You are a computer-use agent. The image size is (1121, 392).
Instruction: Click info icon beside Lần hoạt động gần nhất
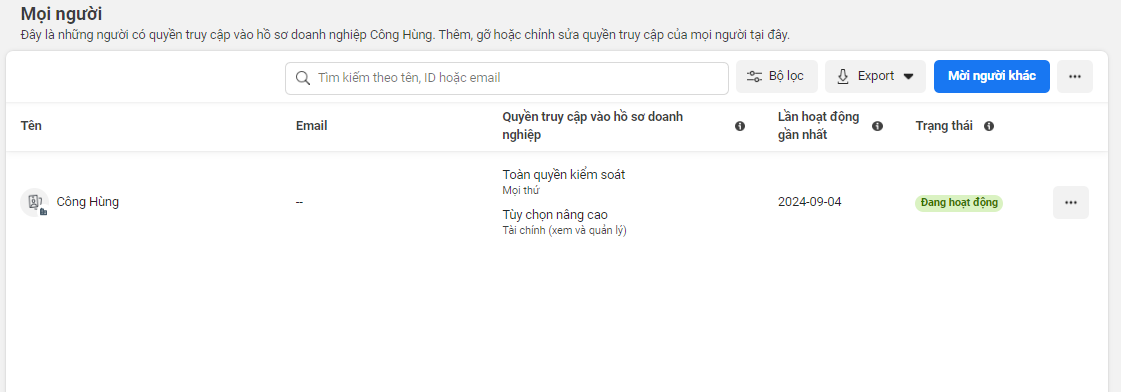(877, 126)
